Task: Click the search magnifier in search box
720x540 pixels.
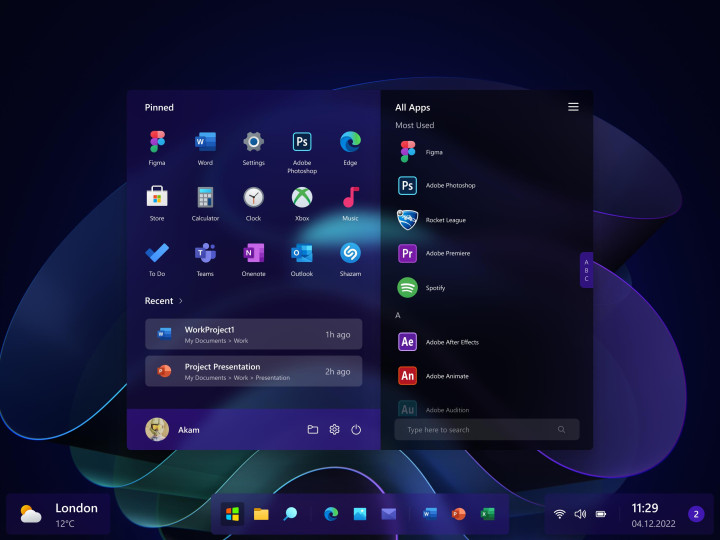Action: pyautogui.click(x=561, y=429)
